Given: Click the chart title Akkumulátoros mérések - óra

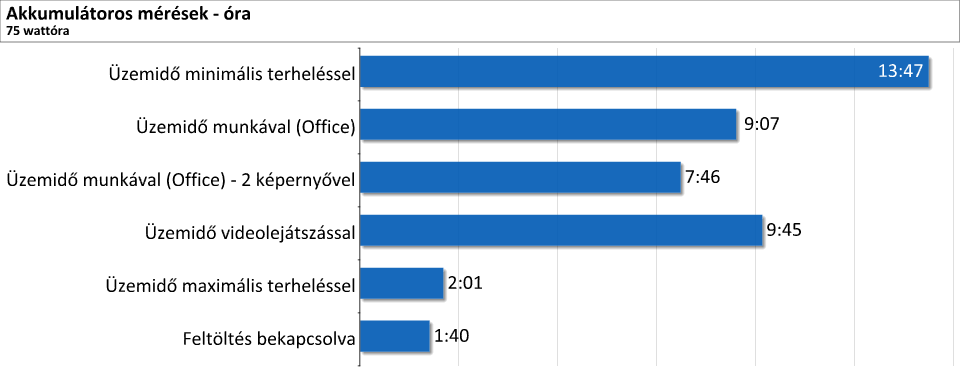Looking at the screenshot, I should pyautogui.click(x=128, y=15).
